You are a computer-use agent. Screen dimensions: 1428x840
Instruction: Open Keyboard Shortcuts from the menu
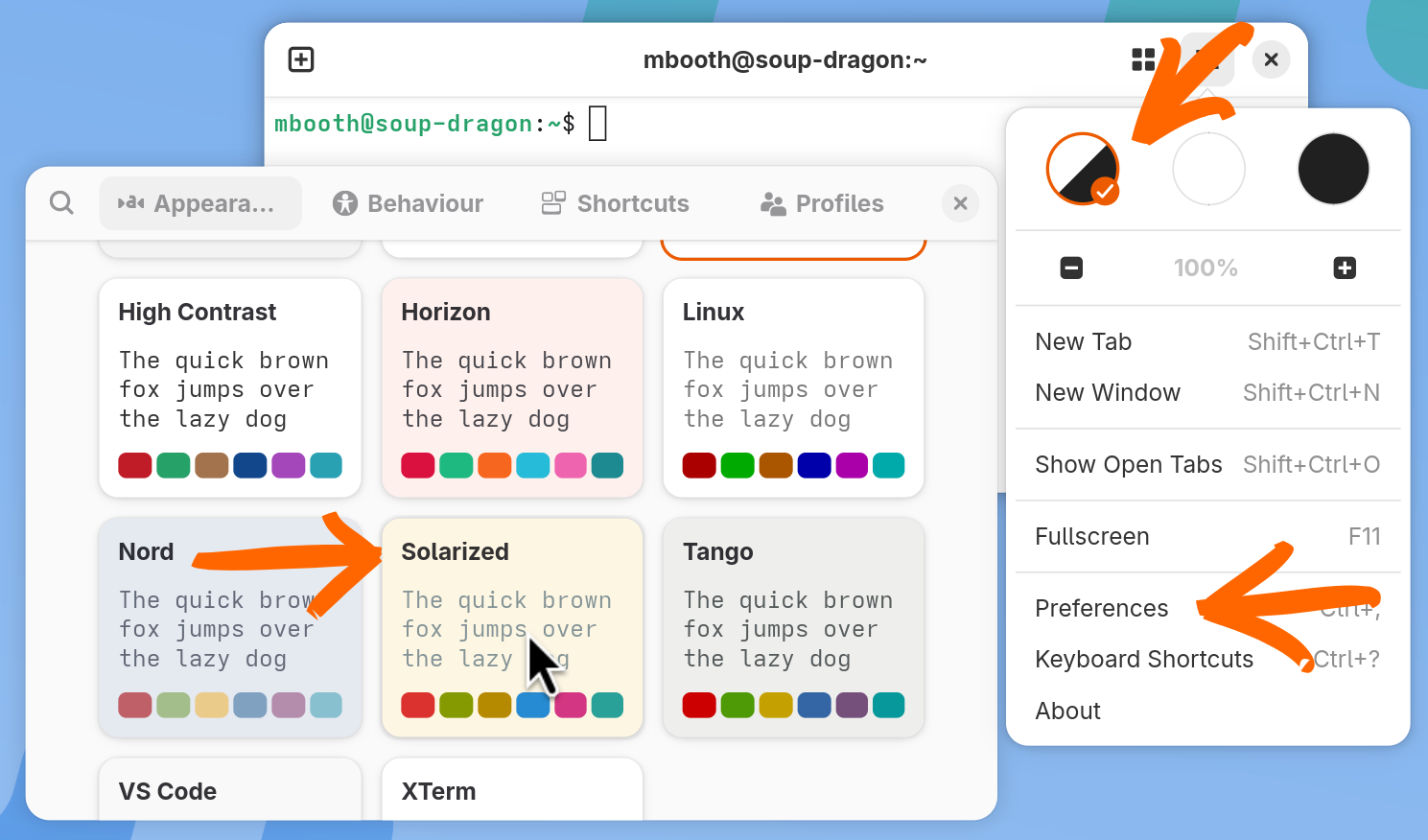1207,659
